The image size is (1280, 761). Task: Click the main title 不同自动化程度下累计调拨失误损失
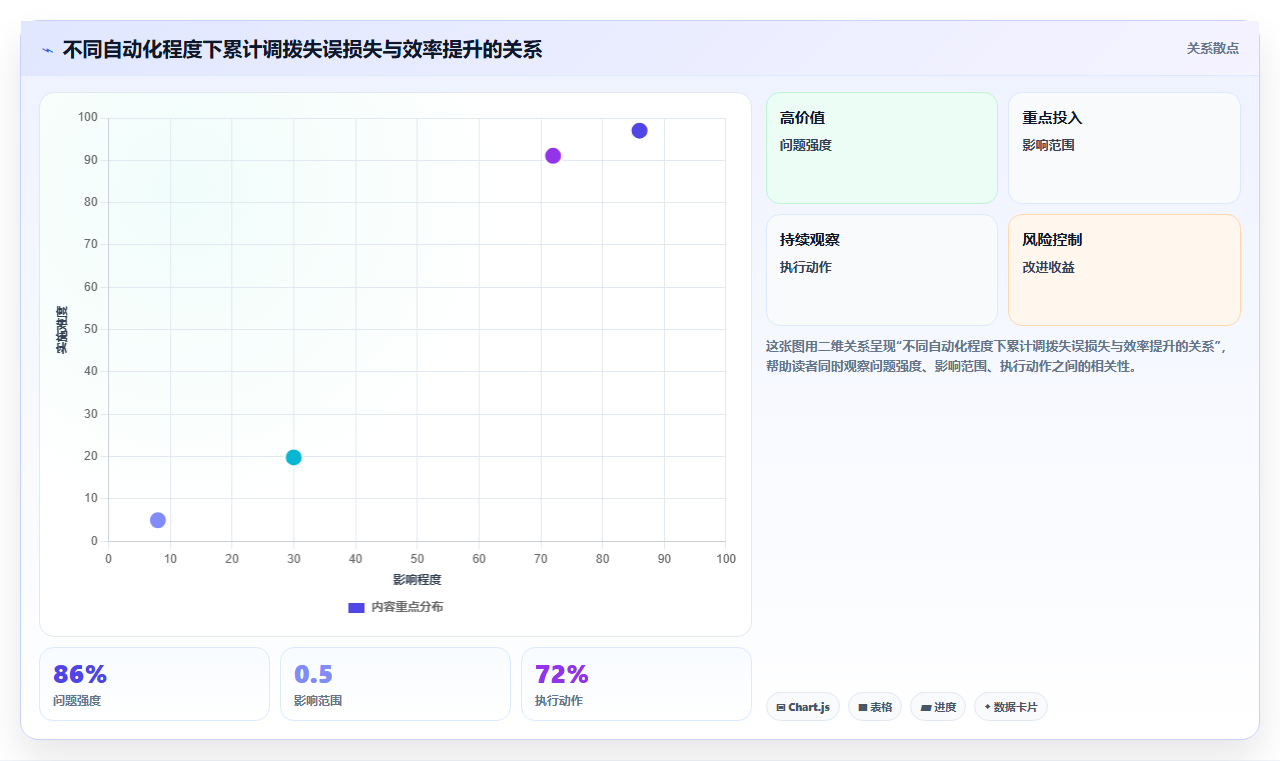point(302,49)
